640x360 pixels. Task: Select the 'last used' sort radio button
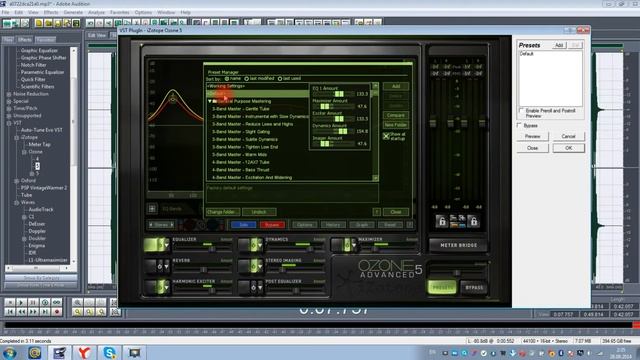(x=280, y=78)
